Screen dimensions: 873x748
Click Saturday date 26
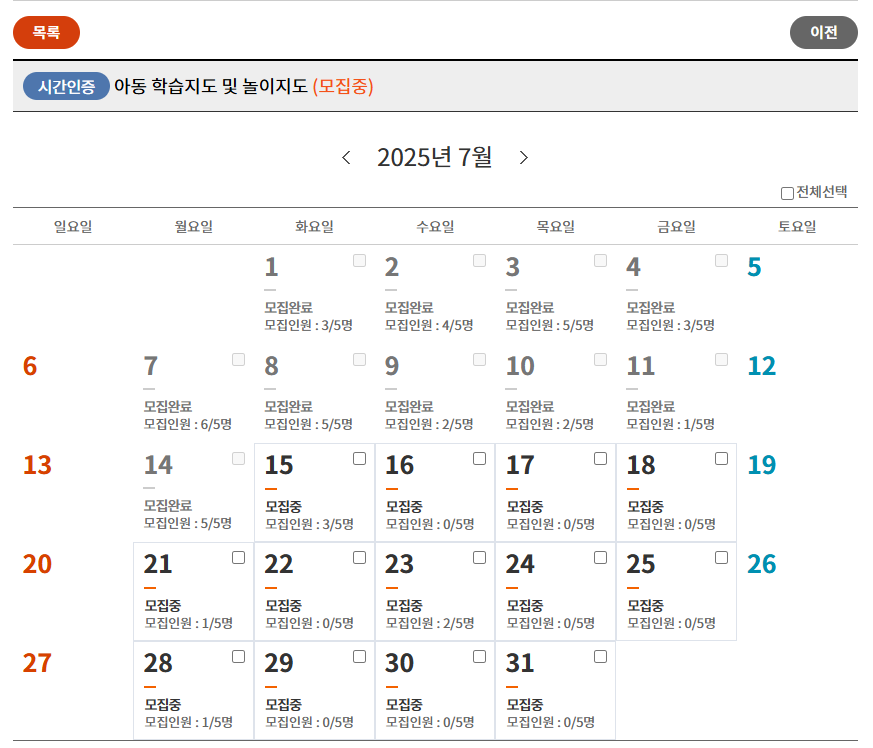(x=761, y=564)
